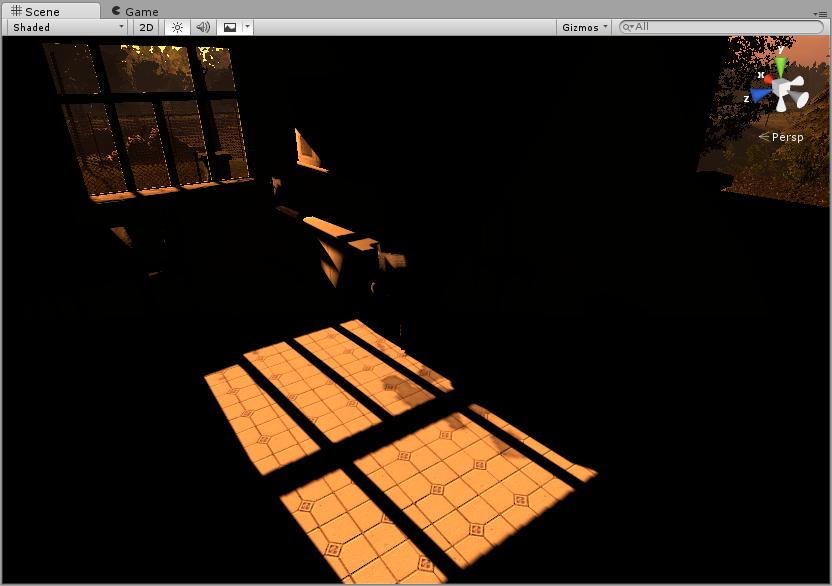Switch to the Game tab
This screenshot has width=832, height=586.
point(135,11)
